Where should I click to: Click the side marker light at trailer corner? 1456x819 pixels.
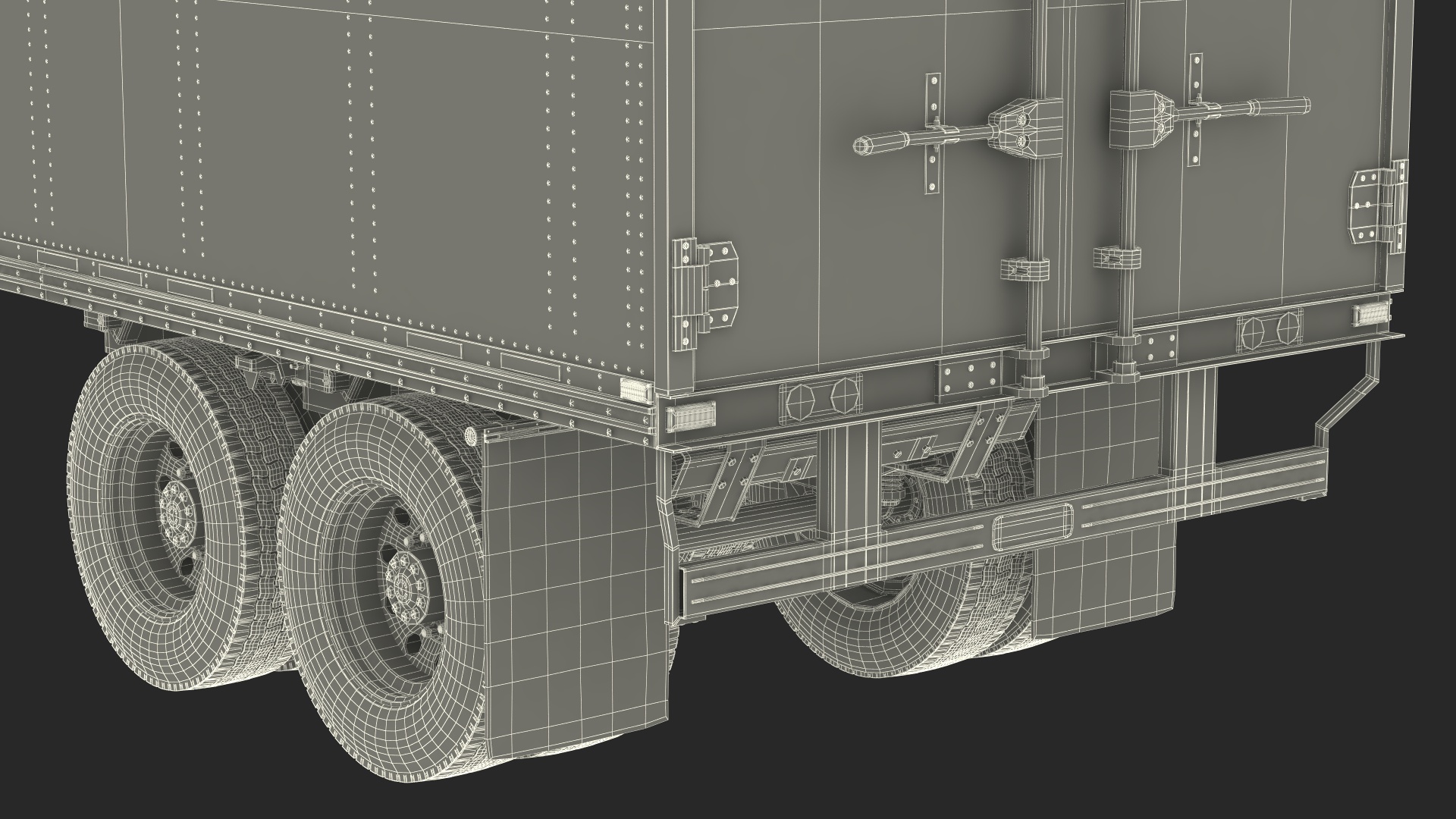636,391
